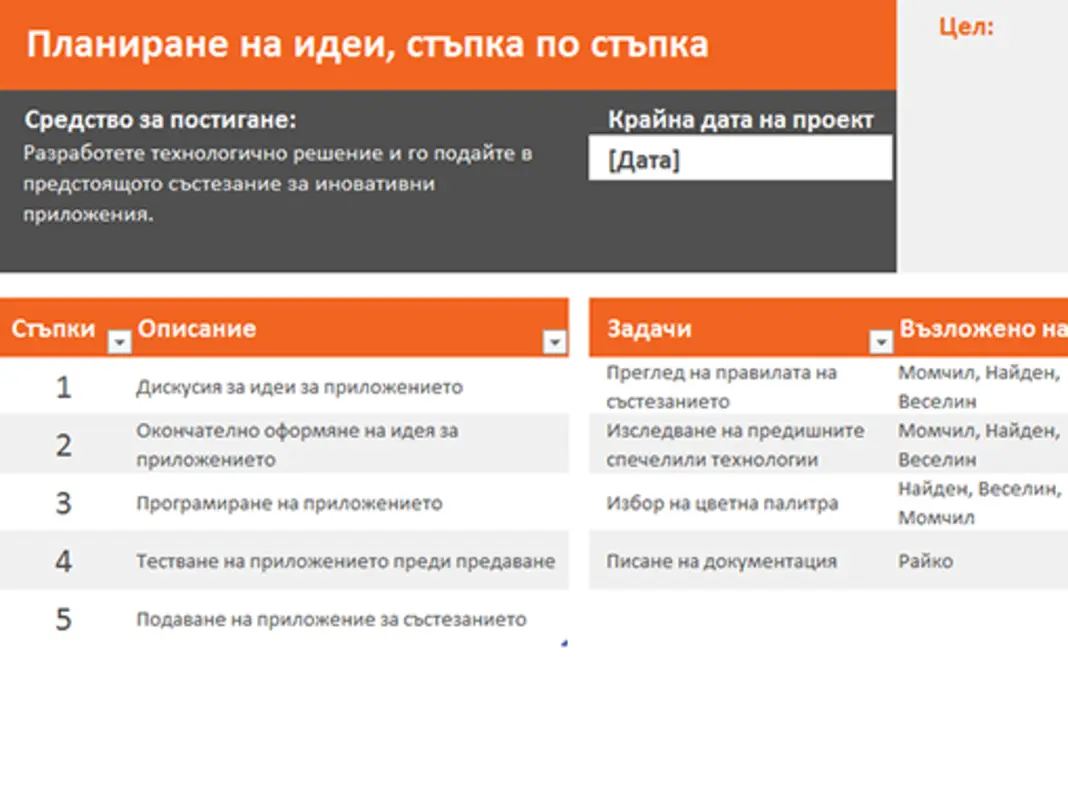Select step number 5 cell
The width and height of the screenshot is (1068, 800).
[63, 619]
